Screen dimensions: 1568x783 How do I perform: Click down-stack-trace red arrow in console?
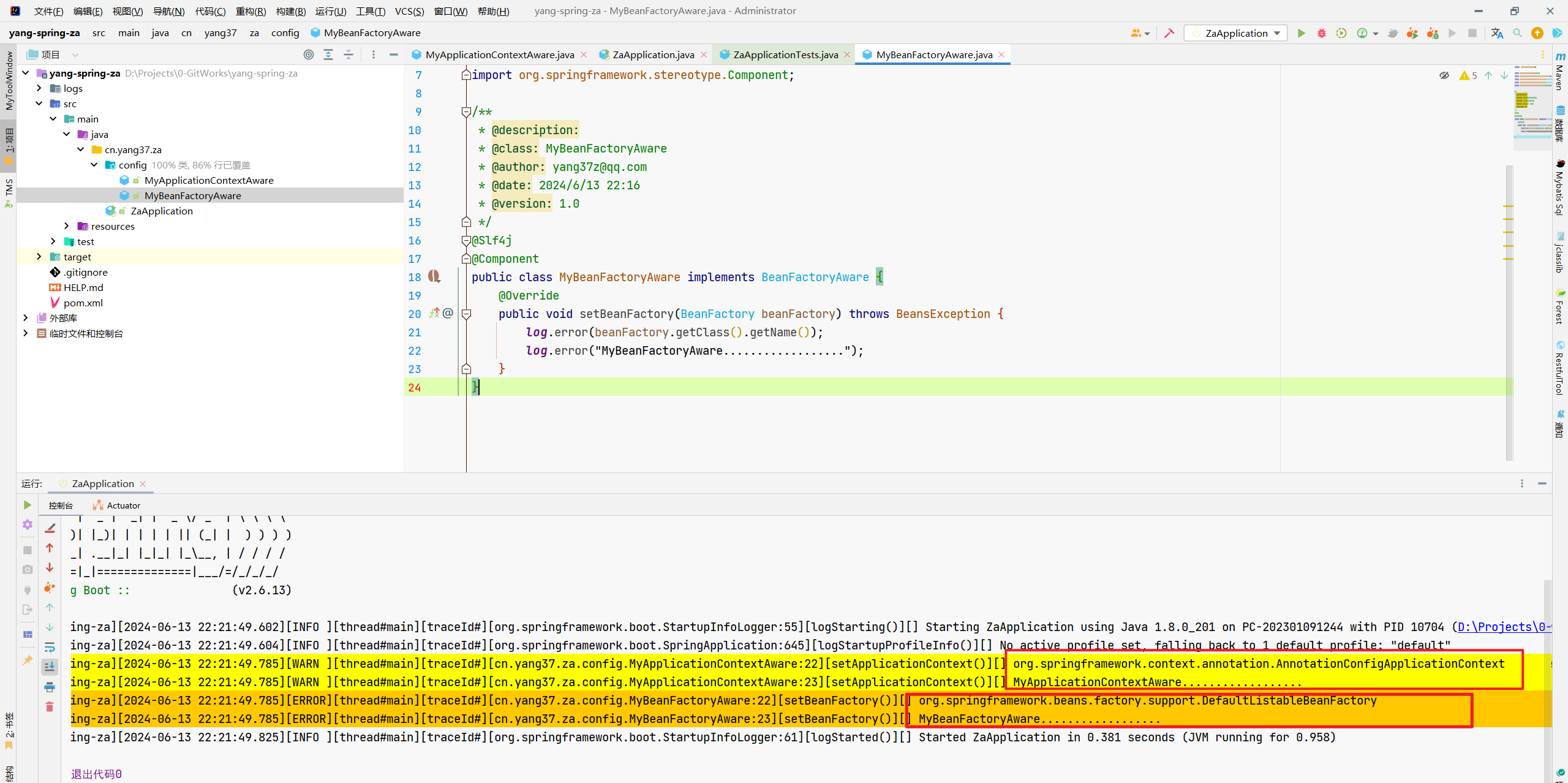pos(50,568)
